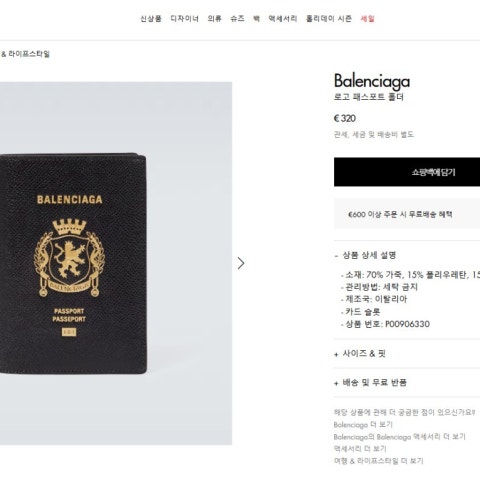Open the 슈즈 category
Screen dimensions: 480x480
(x=237, y=19)
